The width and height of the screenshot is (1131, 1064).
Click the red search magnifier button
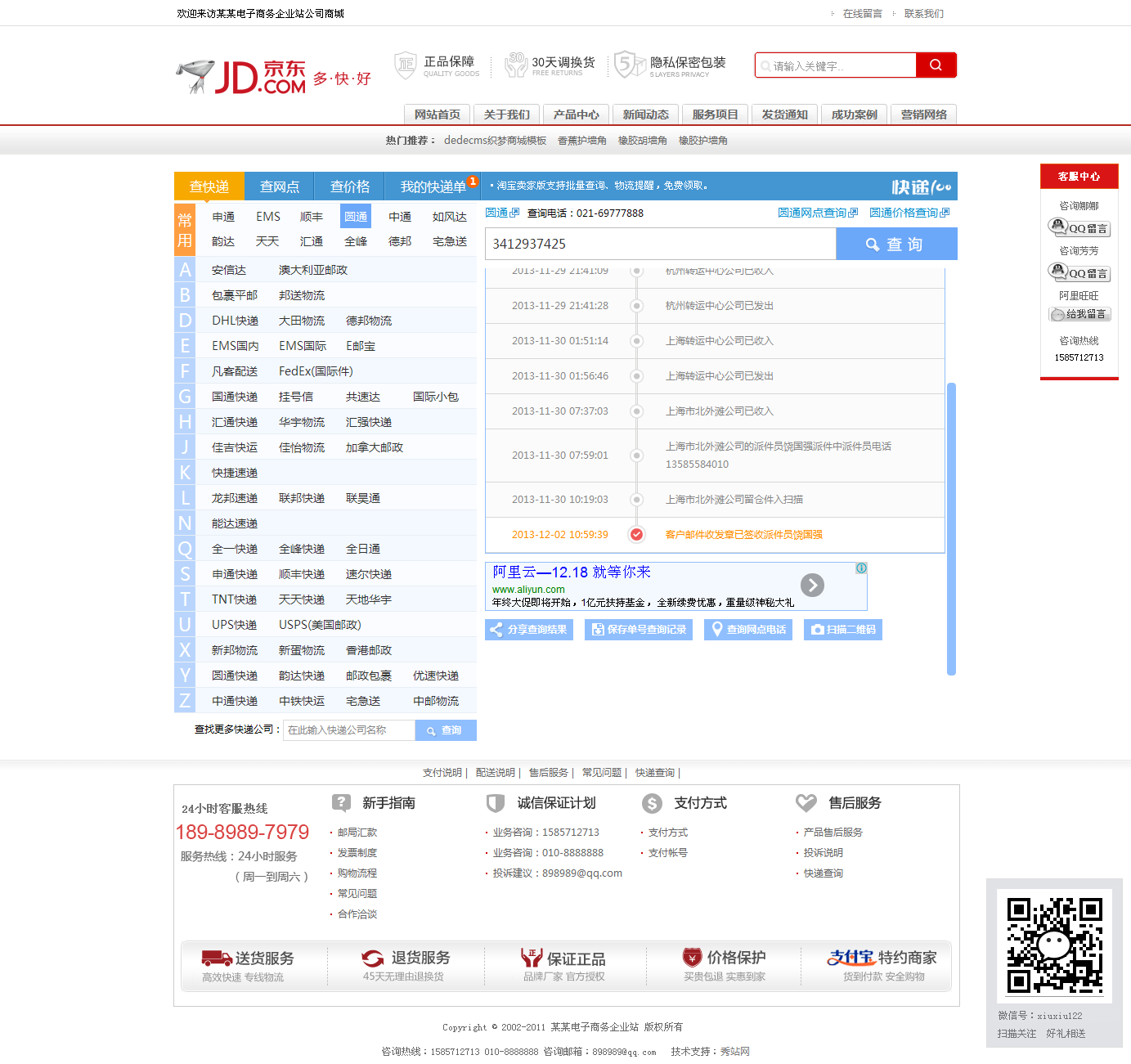(x=936, y=65)
